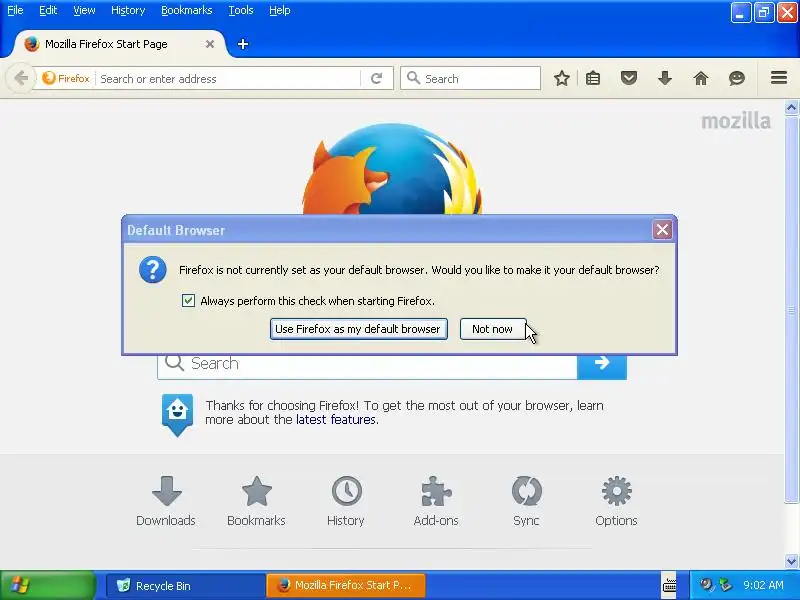Open the View menu

84,10
